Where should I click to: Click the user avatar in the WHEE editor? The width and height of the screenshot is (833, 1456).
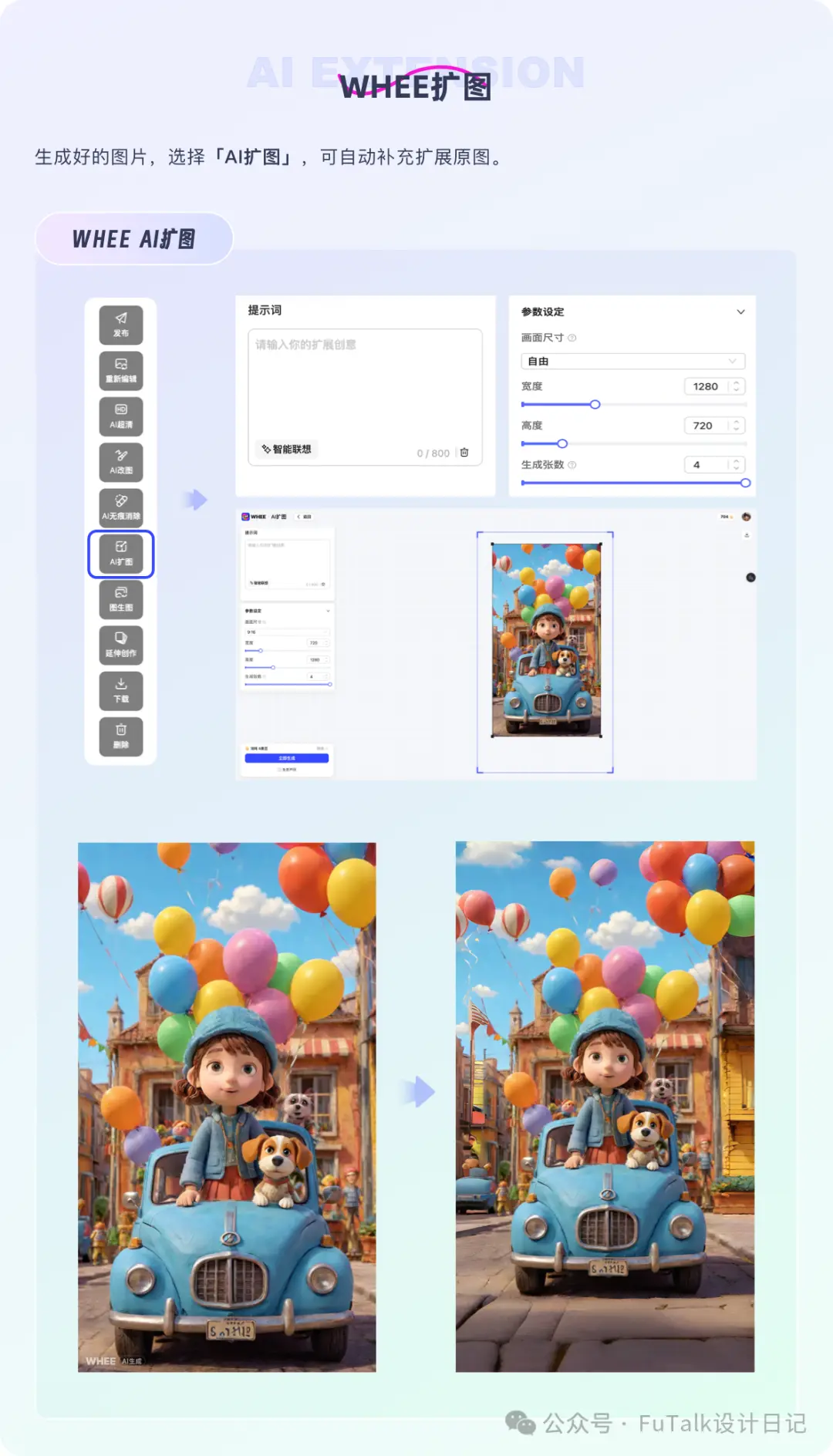click(746, 517)
